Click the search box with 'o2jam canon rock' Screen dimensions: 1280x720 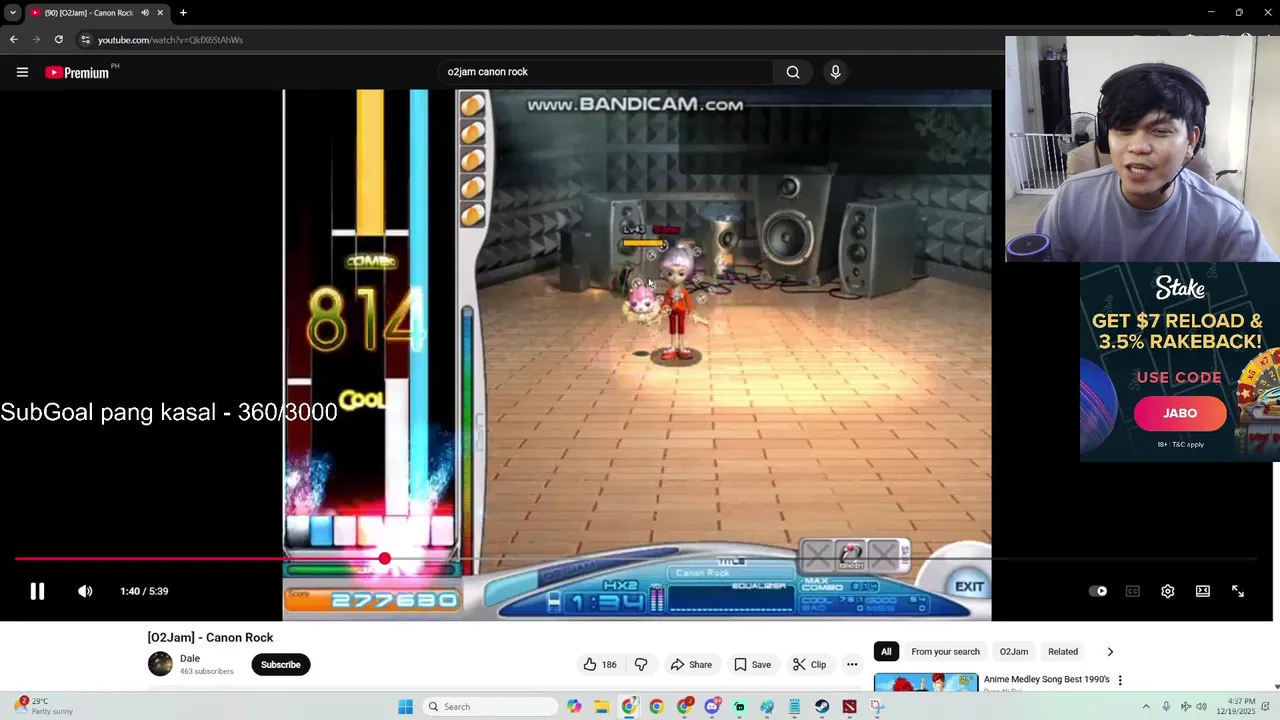click(x=605, y=72)
